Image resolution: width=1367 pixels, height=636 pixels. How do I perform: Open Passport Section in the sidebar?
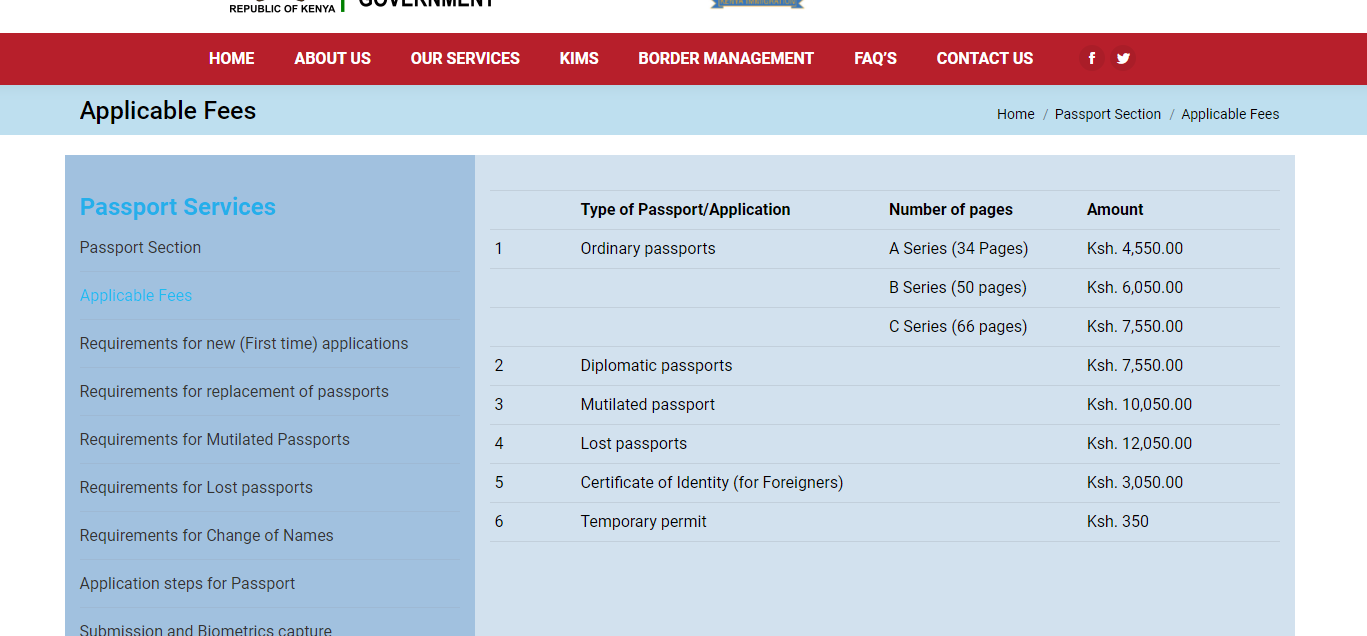pyautogui.click(x=140, y=247)
